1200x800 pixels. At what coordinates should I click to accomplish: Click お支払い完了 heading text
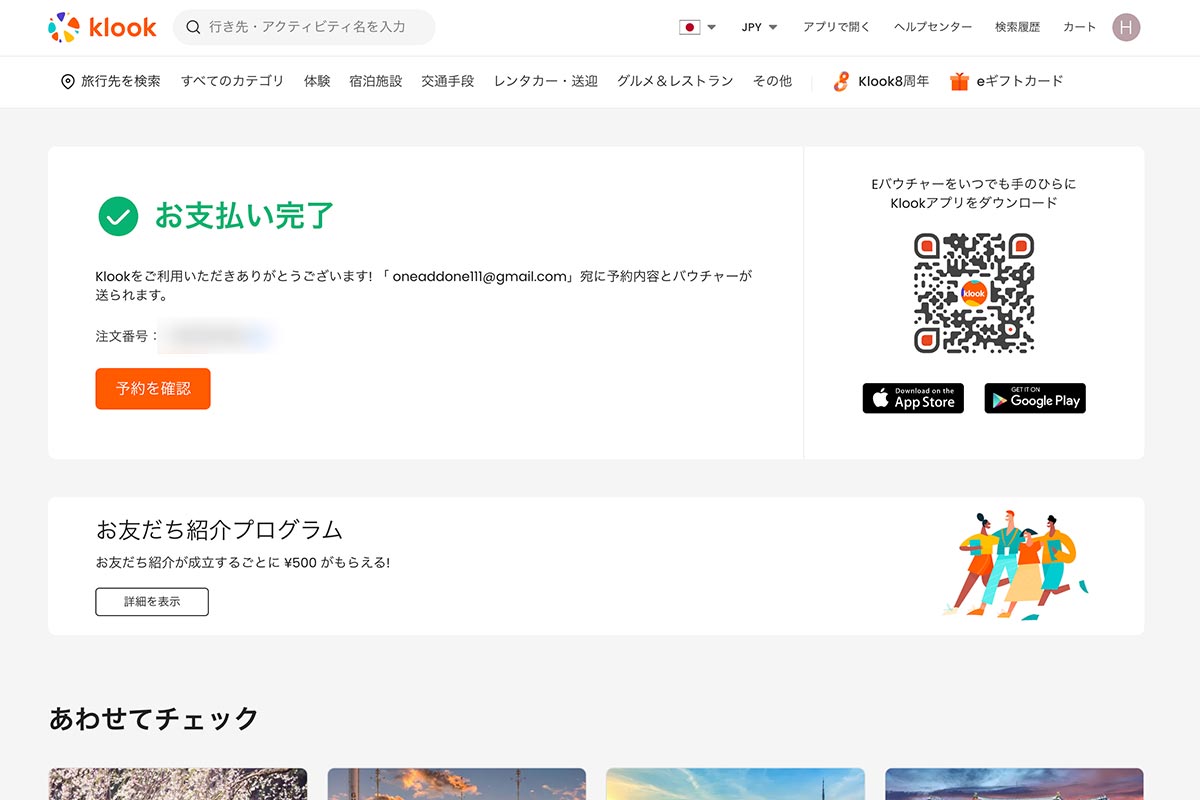click(x=244, y=216)
